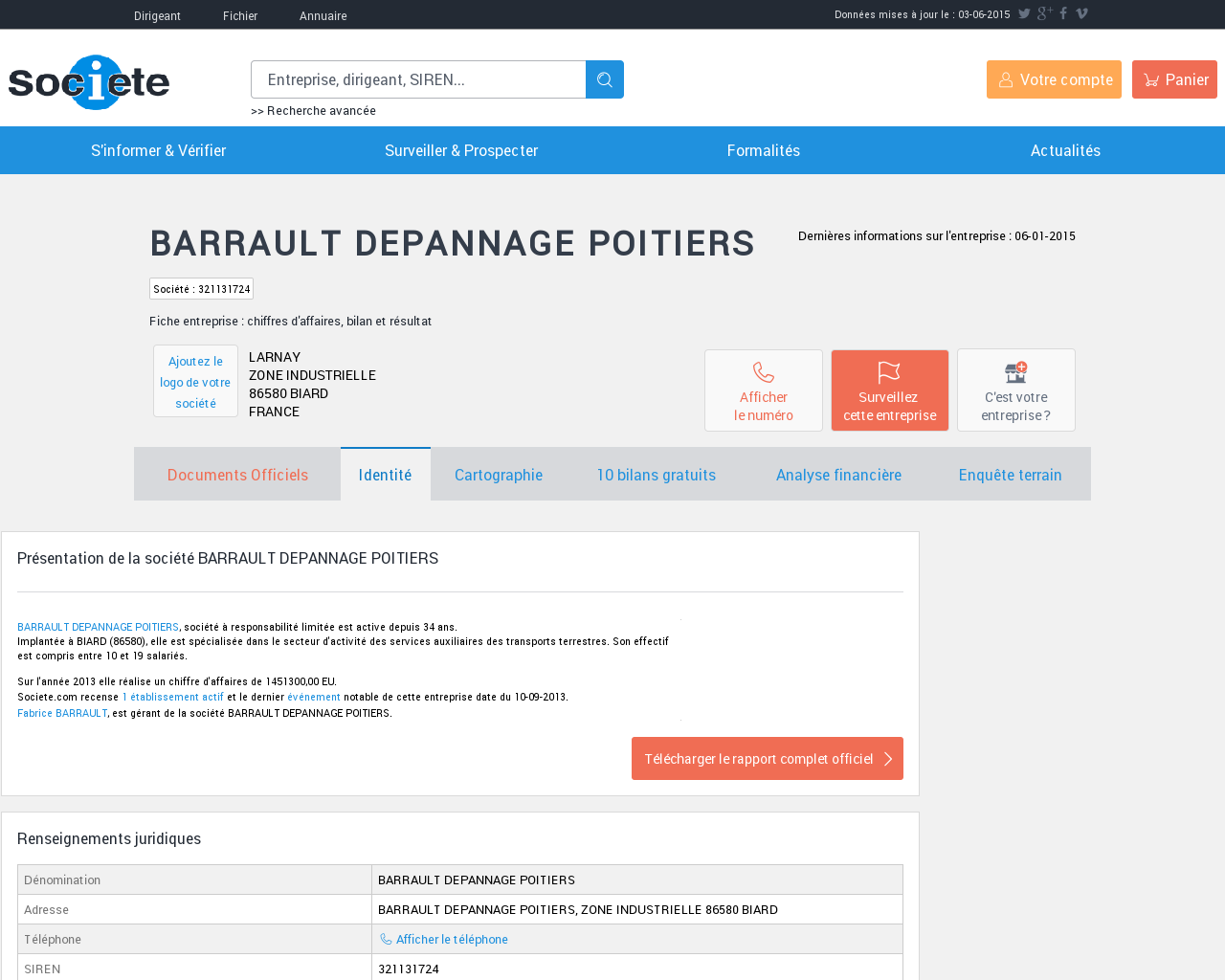Image resolution: width=1225 pixels, height=980 pixels.
Task: Switch to the Enquête terrain tab
Action: pos(1011,475)
